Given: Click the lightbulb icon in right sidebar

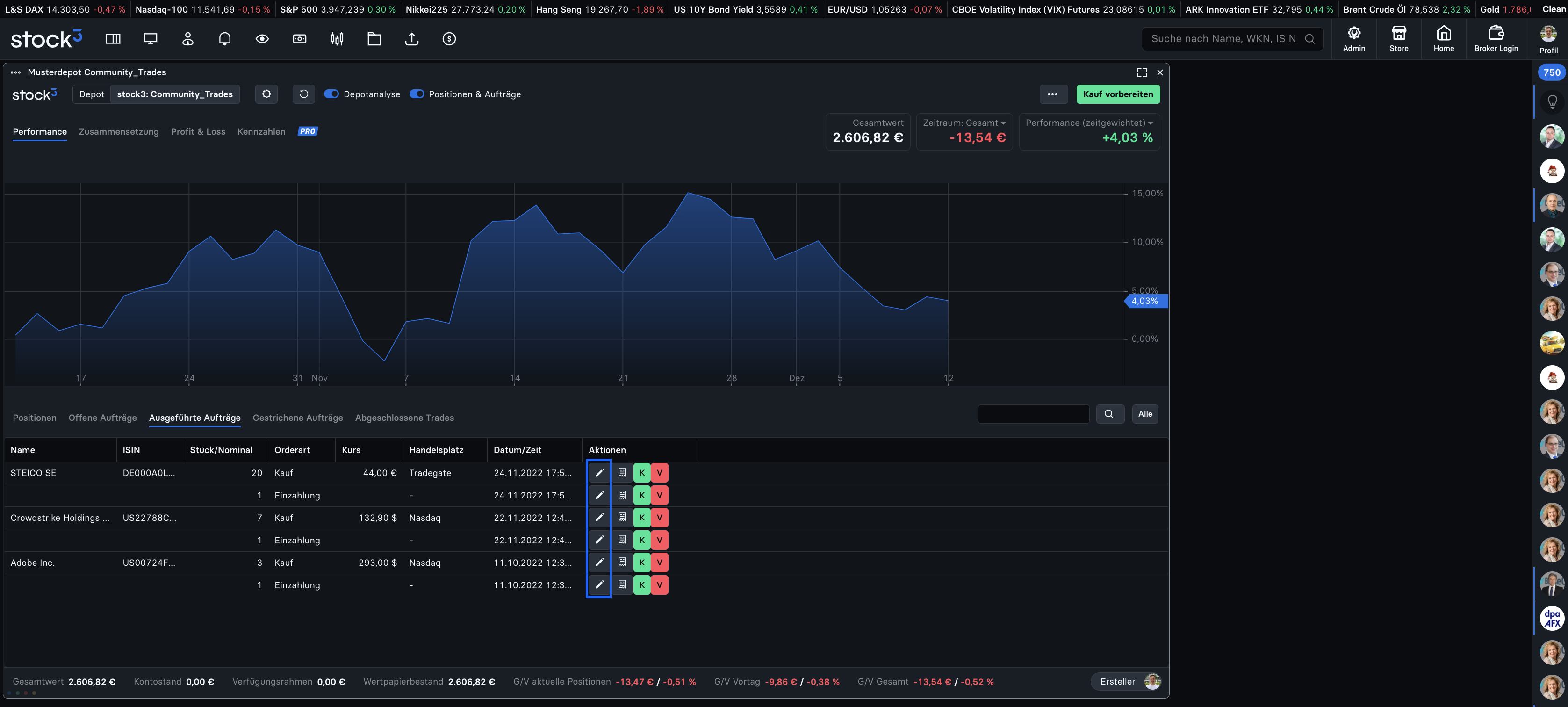Looking at the screenshot, I should coord(1552,102).
